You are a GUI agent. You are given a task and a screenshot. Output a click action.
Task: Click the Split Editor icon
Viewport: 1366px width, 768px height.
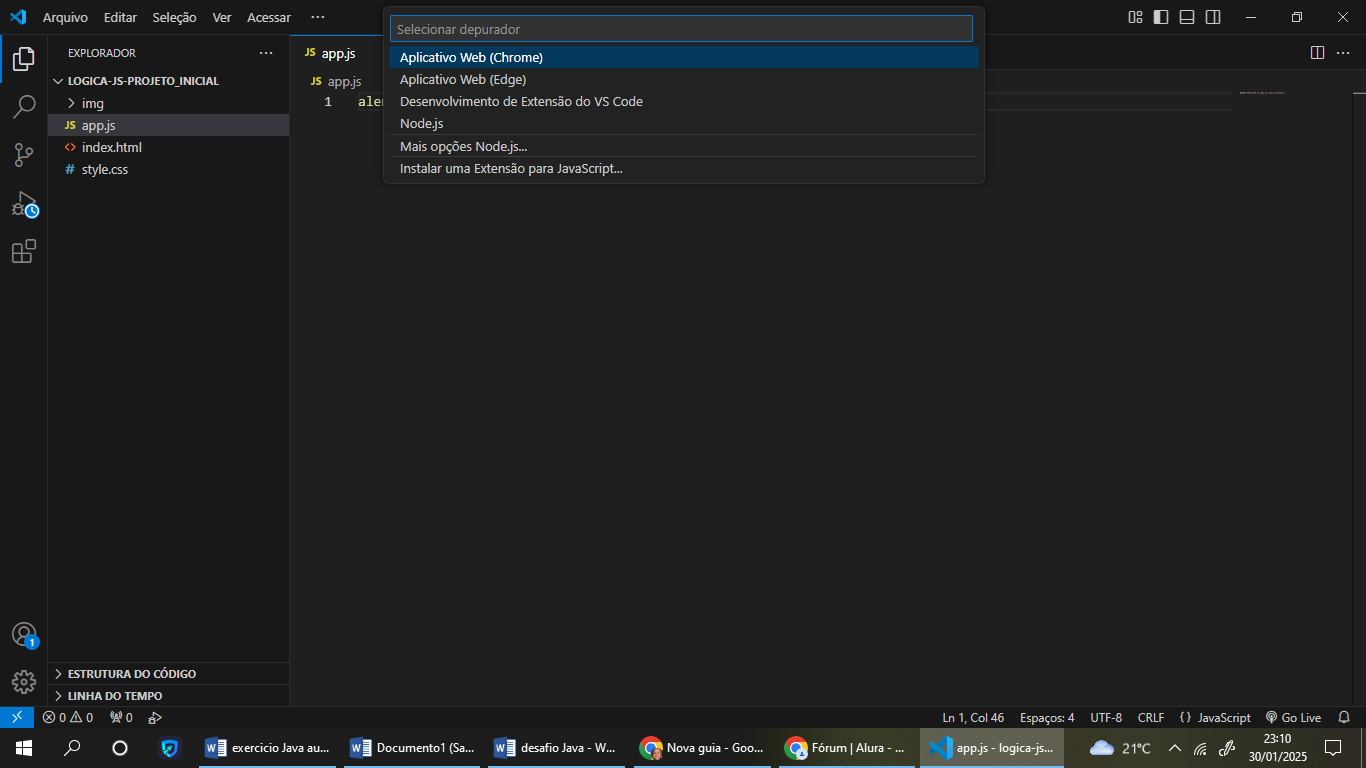pyautogui.click(x=1318, y=52)
